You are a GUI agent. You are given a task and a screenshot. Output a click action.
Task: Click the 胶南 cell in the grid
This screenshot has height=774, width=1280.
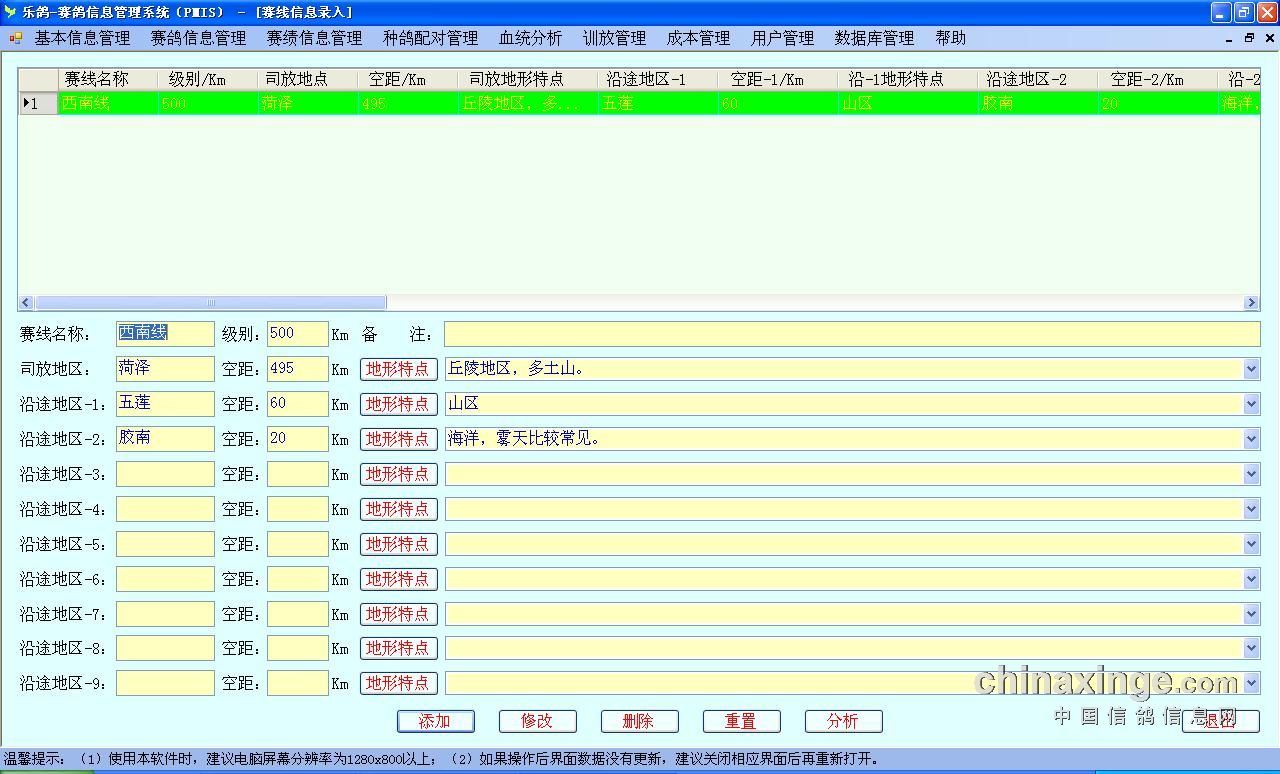click(1037, 103)
